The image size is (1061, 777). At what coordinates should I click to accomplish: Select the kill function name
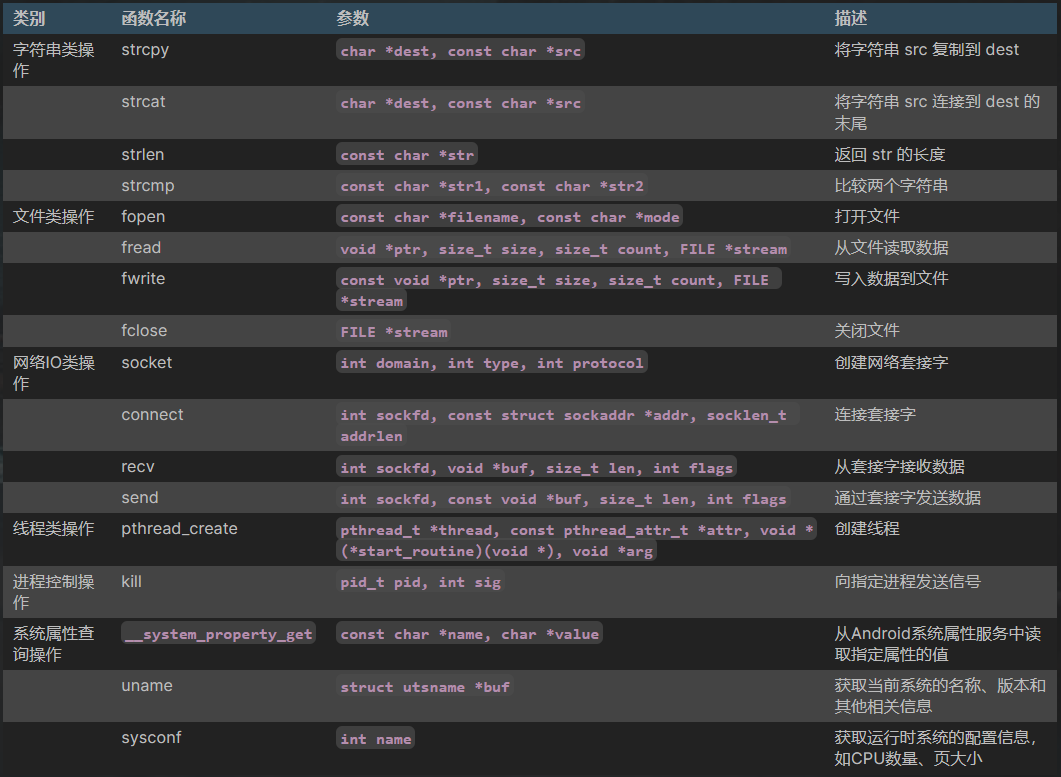pos(131,581)
